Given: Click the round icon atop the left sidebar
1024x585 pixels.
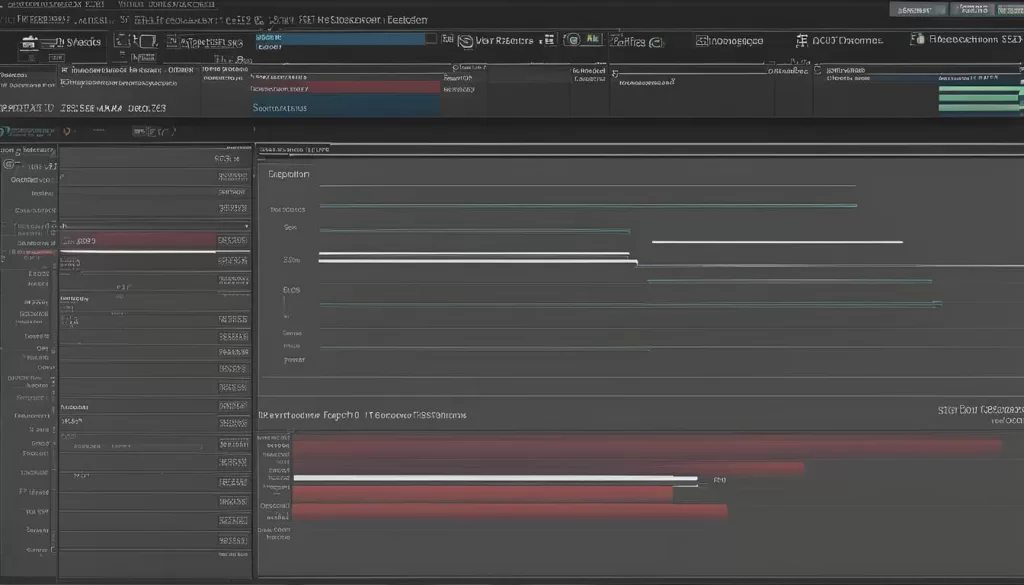Looking at the screenshot, I should pyautogui.click(x=10, y=164).
